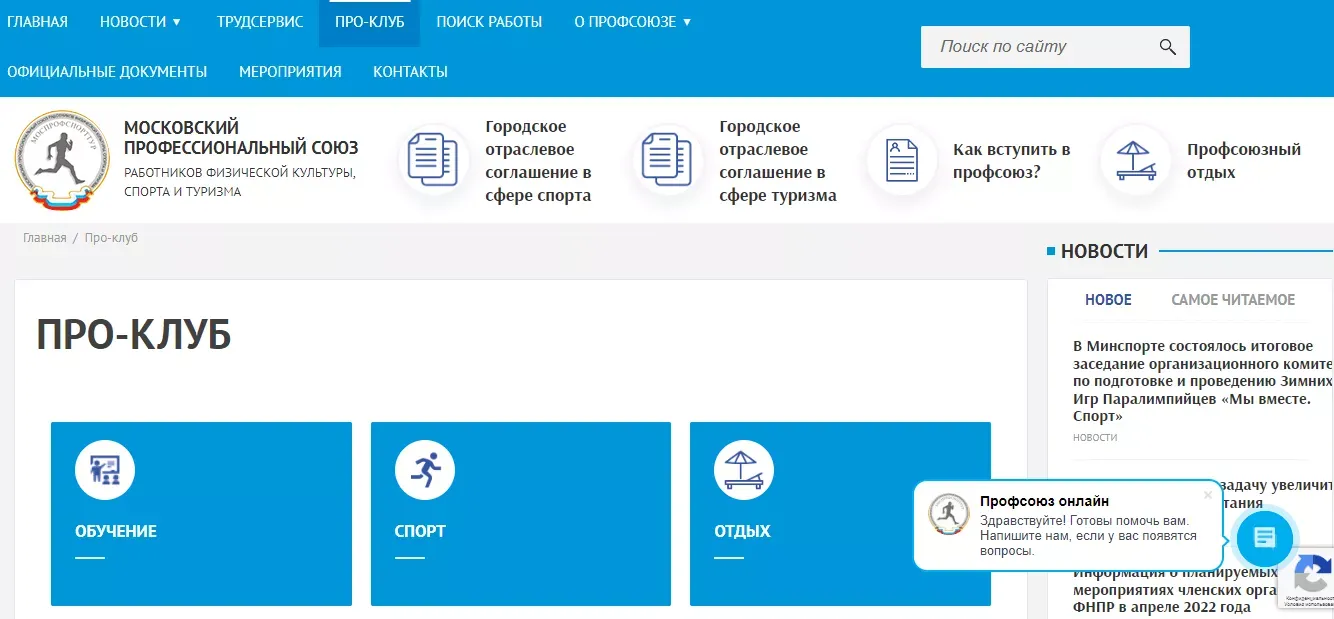Open Мероприятия menu item
The image size is (1334, 619).
click(290, 71)
